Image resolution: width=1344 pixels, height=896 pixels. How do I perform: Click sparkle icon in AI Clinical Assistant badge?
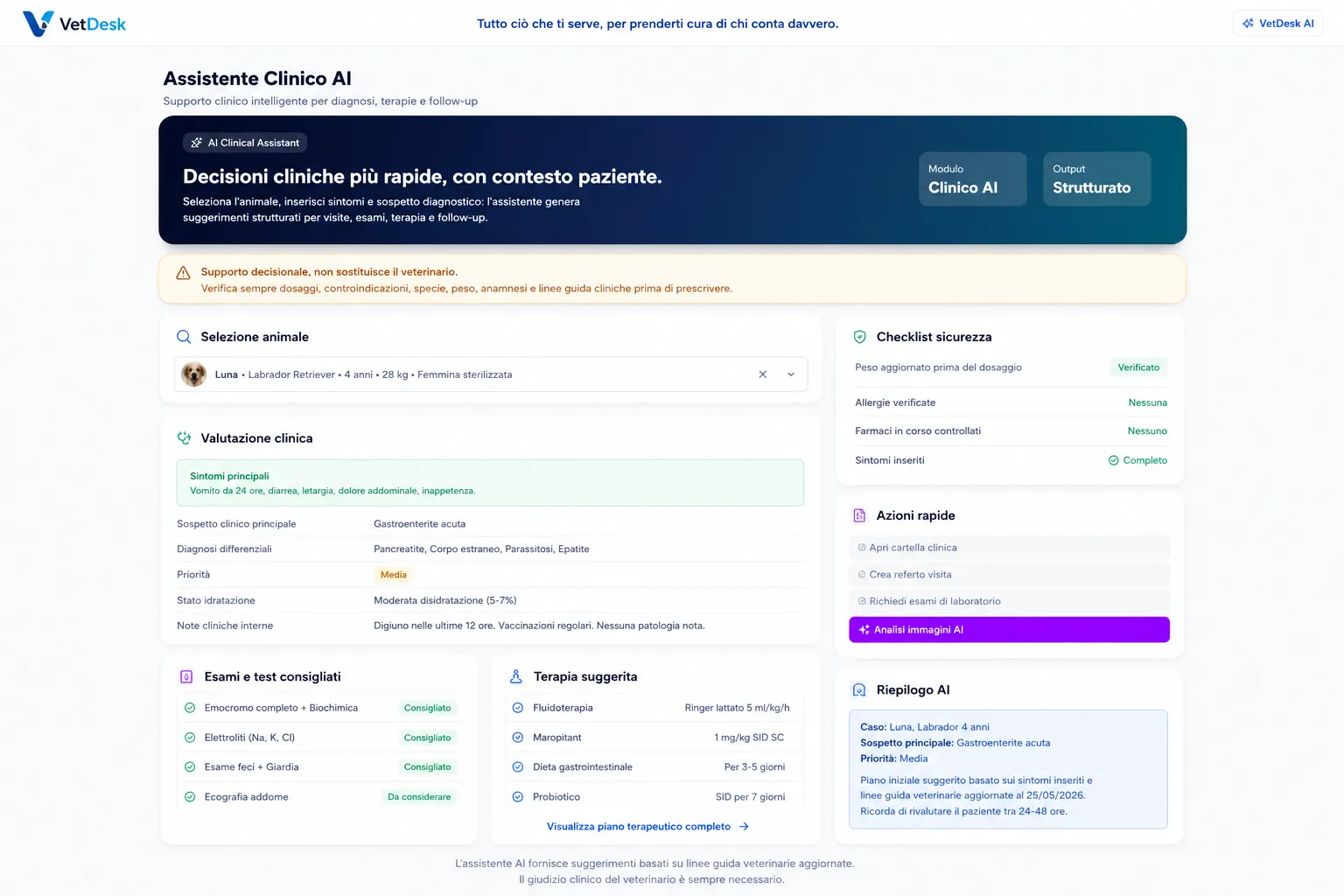point(196,143)
